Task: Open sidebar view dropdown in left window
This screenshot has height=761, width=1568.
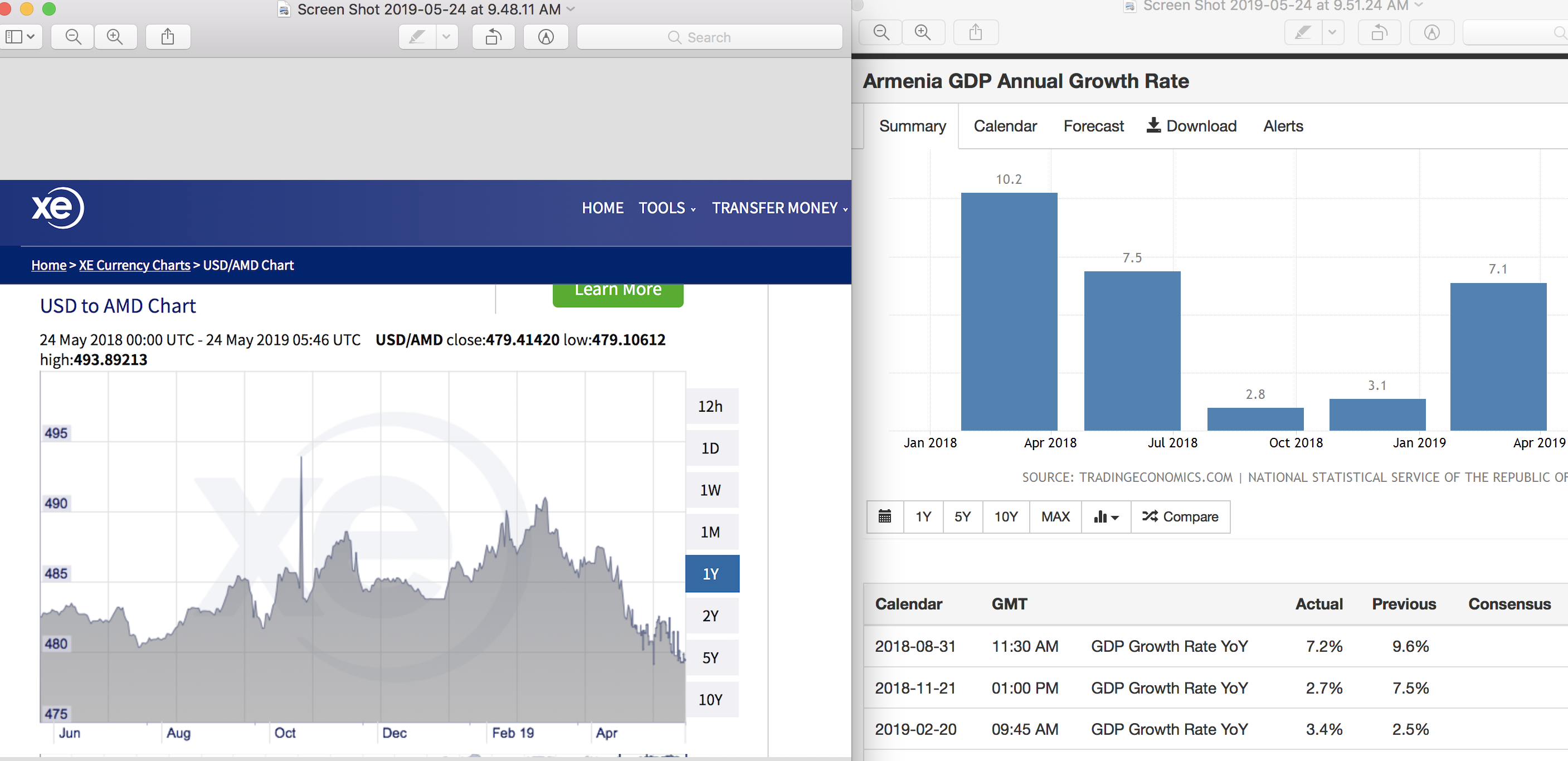Action: [x=20, y=37]
